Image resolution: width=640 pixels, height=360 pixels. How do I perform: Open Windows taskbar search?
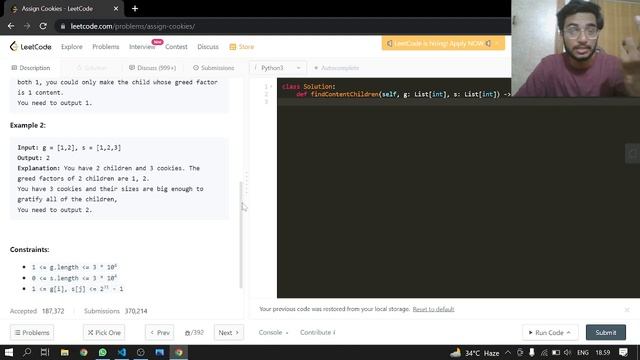[27, 352]
